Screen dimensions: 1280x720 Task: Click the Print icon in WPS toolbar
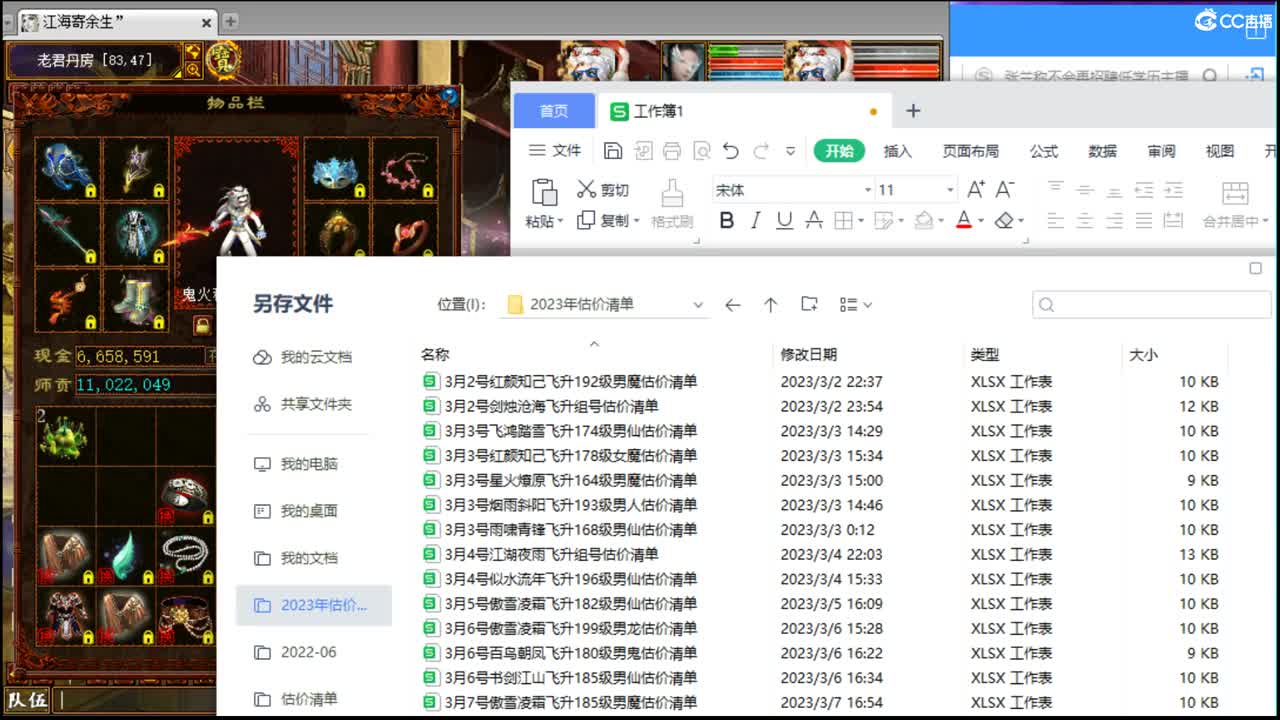pyautogui.click(x=672, y=151)
